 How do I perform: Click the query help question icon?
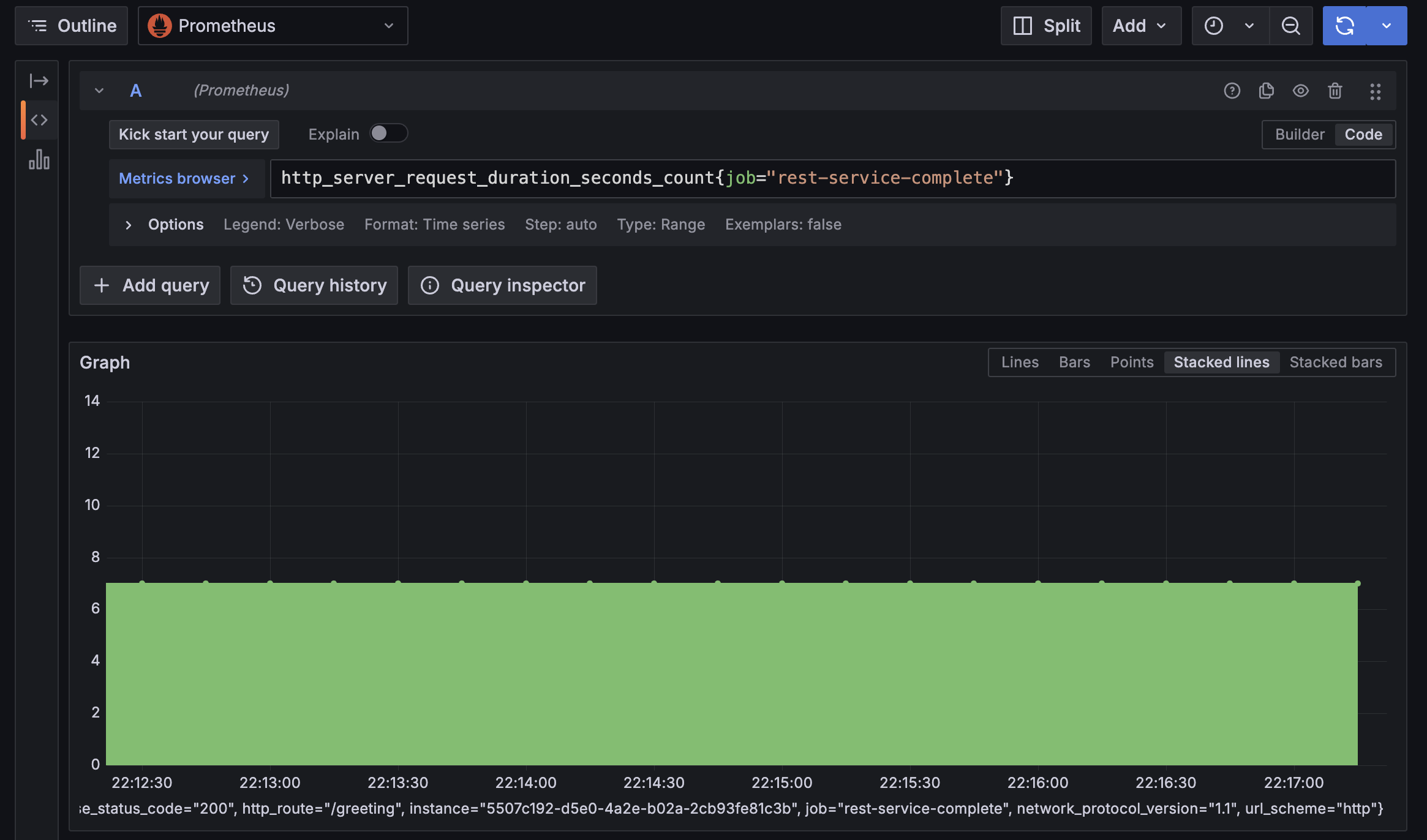click(x=1232, y=91)
